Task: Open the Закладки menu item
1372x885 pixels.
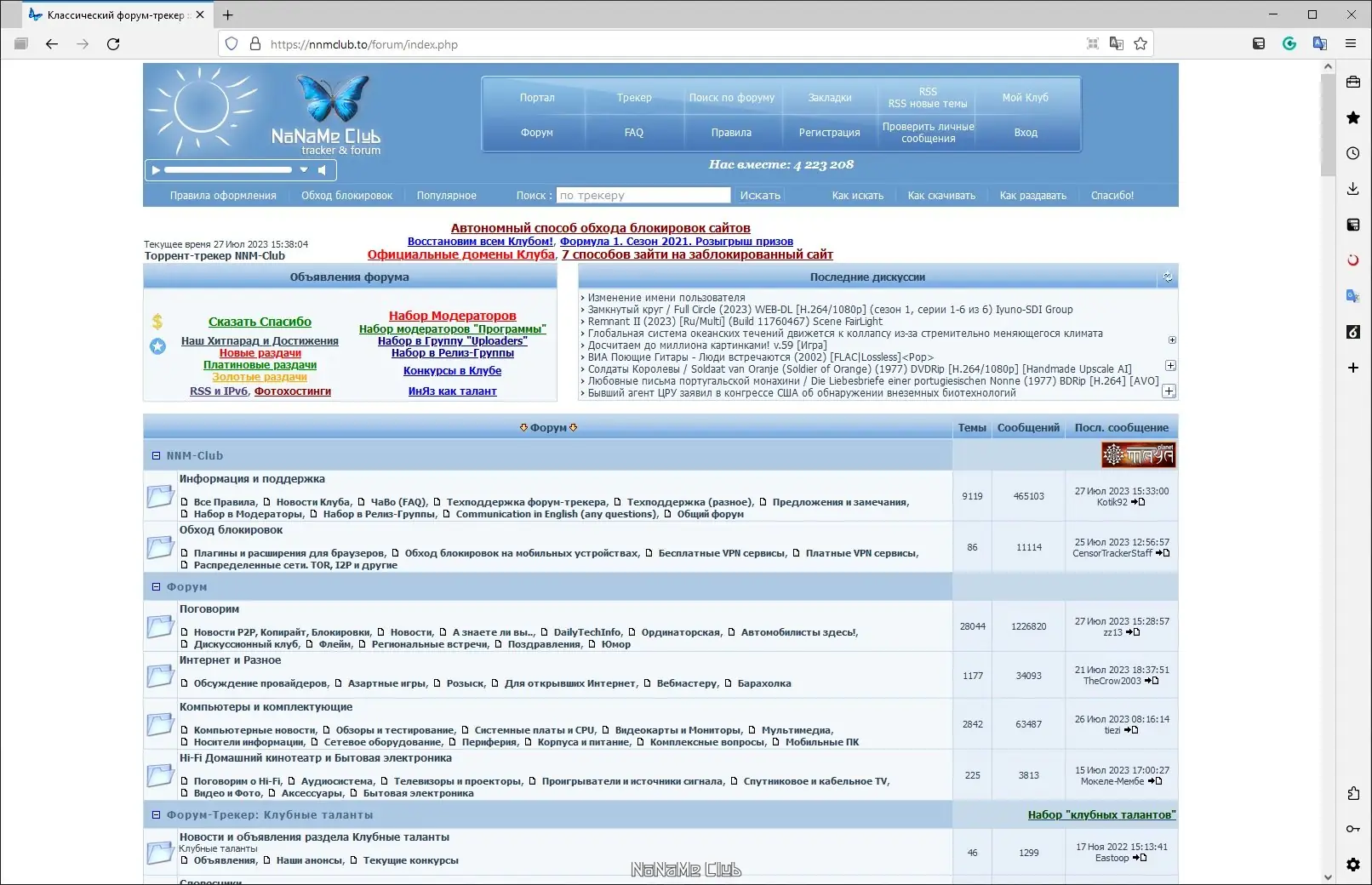Action: [x=830, y=98]
